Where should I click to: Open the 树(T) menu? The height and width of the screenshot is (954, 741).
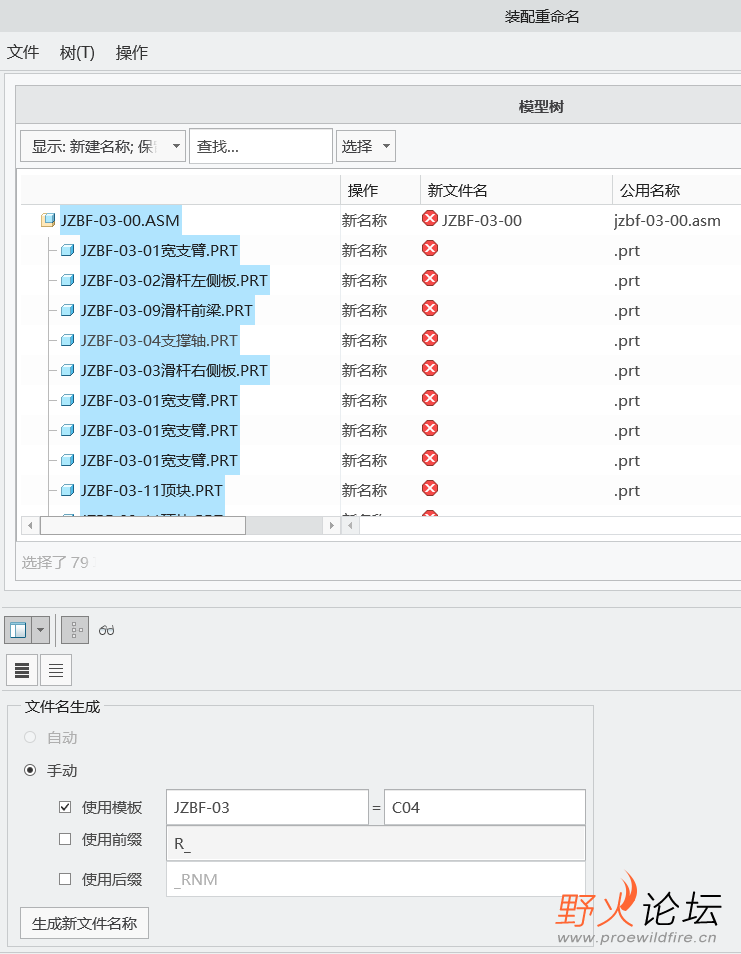pyautogui.click(x=77, y=52)
